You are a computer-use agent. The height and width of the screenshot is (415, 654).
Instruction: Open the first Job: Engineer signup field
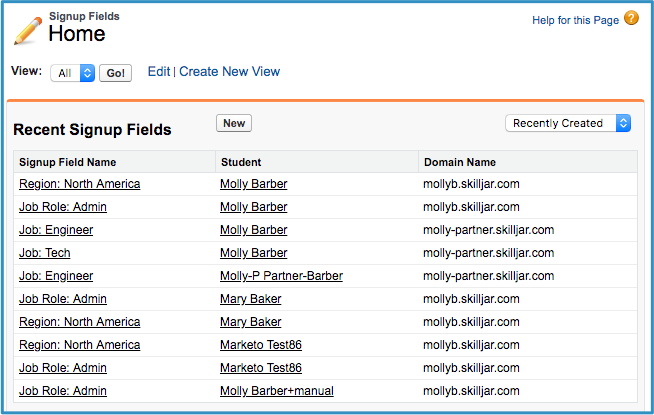[x=56, y=230]
